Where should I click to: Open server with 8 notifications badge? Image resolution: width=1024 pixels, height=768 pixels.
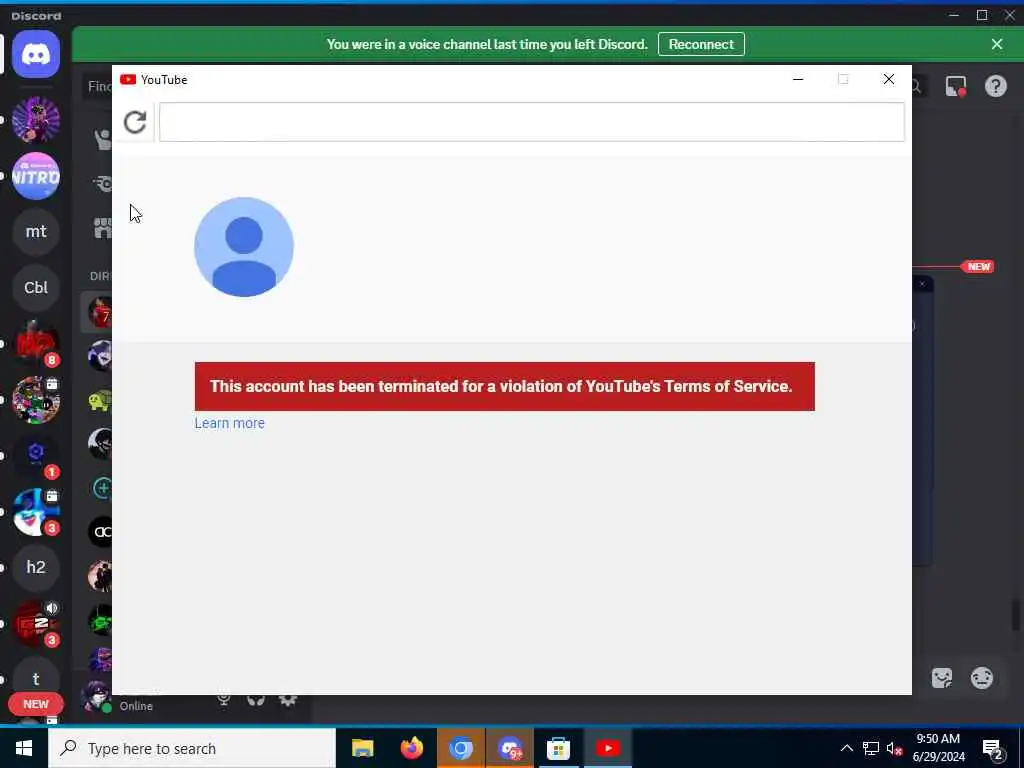36,344
